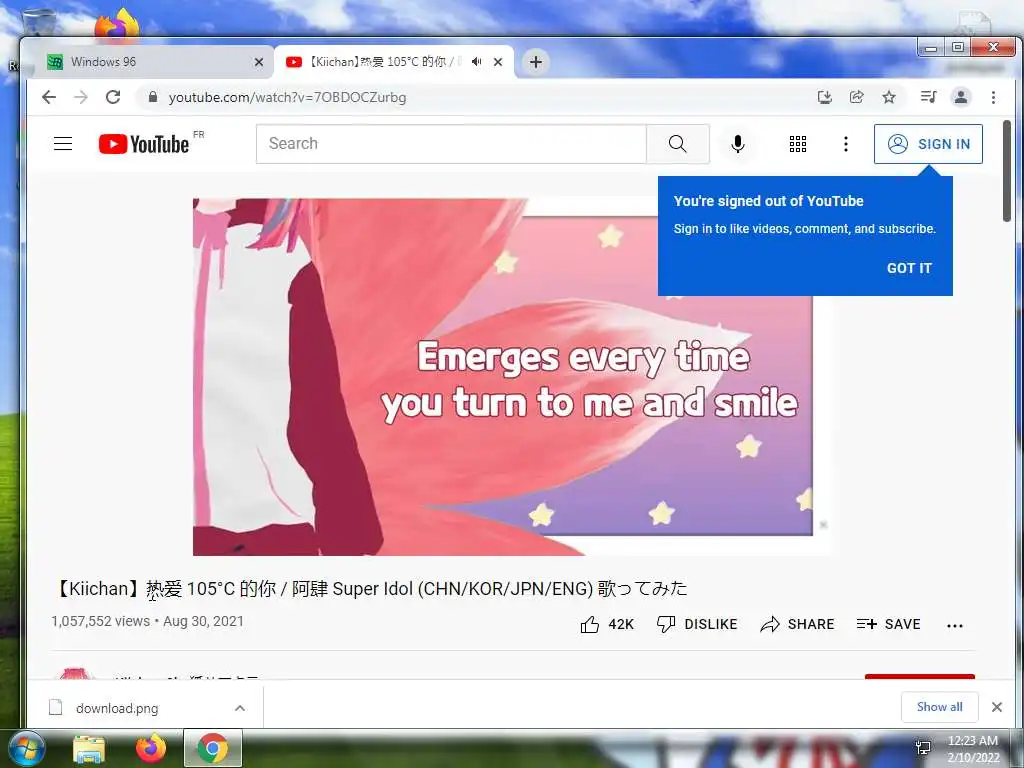Open the download.png file item
Viewport: 1024px width, 768px height.
[116, 708]
